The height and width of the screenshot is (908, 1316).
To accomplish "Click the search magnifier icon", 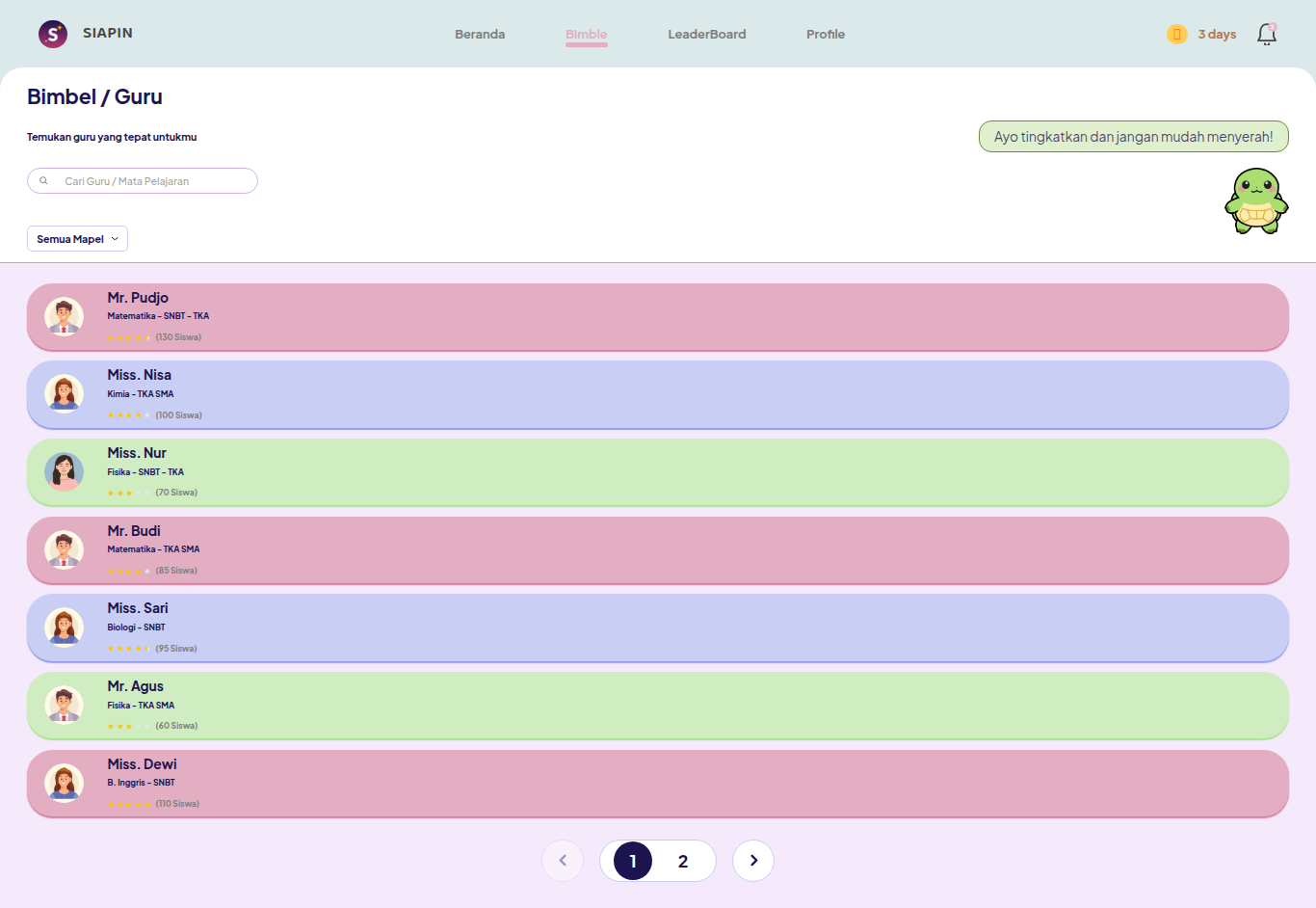I will pos(43,181).
